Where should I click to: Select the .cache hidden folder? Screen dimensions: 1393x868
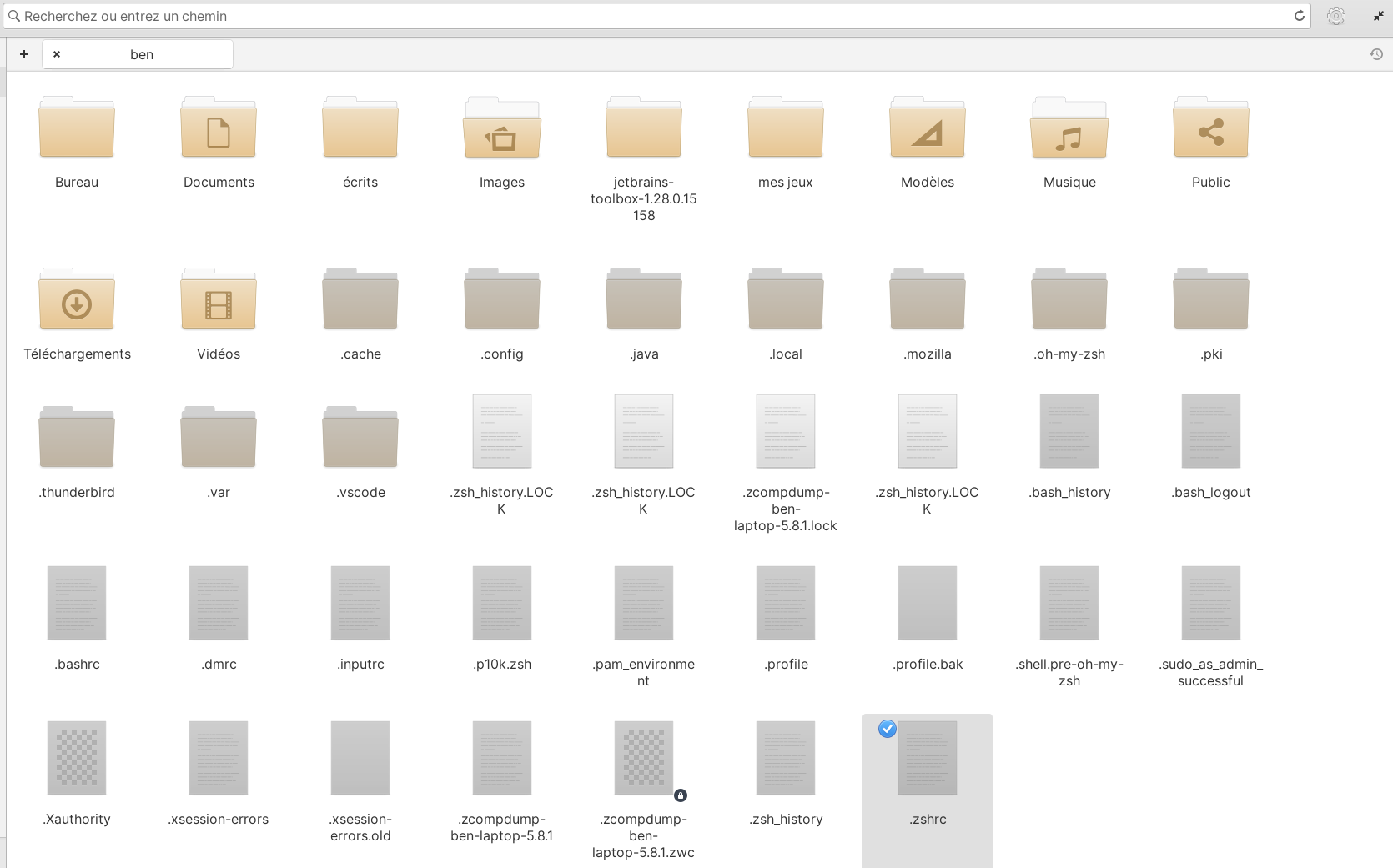(360, 299)
